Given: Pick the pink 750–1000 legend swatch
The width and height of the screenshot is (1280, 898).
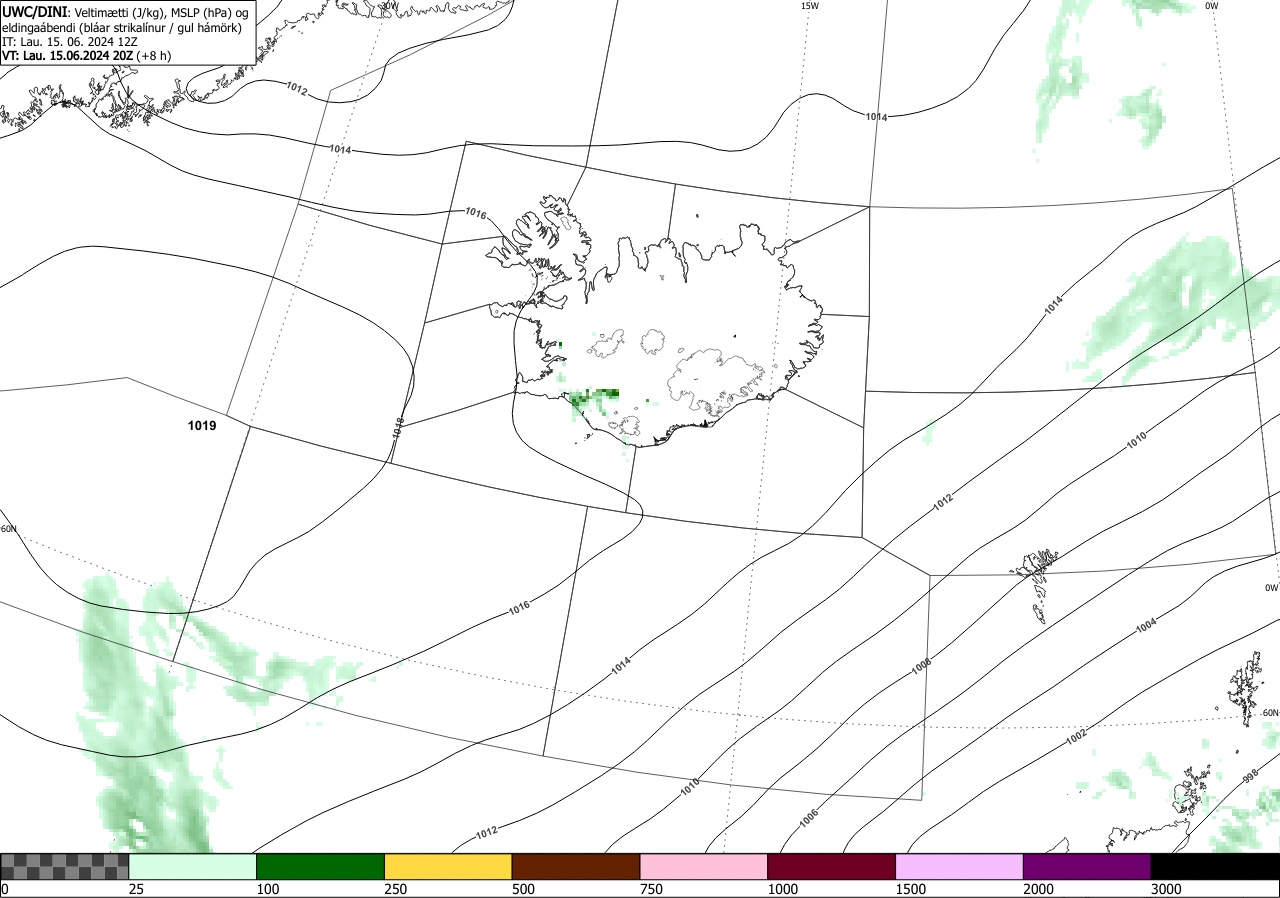Looking at the screenshot, I should click(704, 866).
